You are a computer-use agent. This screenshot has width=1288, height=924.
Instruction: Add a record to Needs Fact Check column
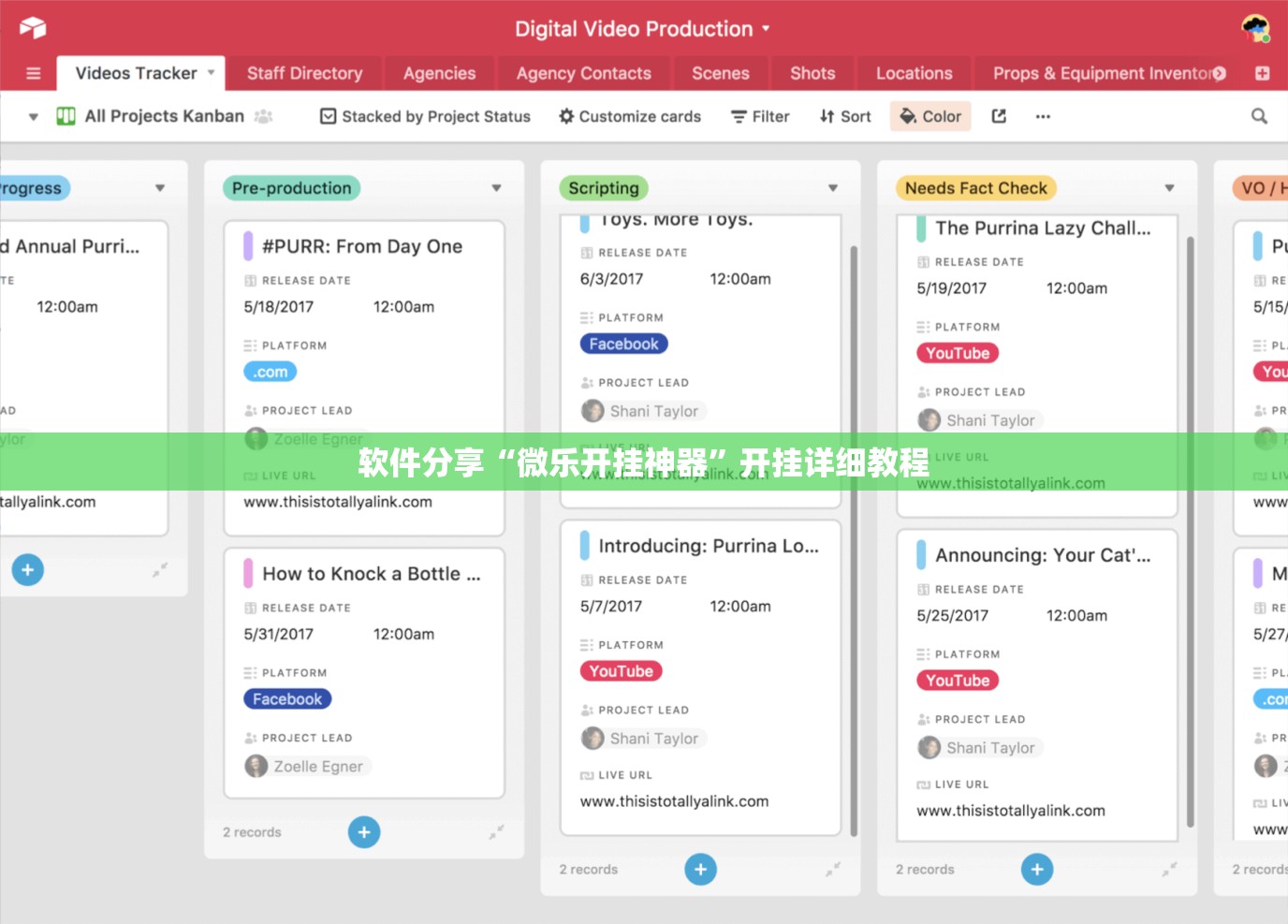pos(1037,870)
